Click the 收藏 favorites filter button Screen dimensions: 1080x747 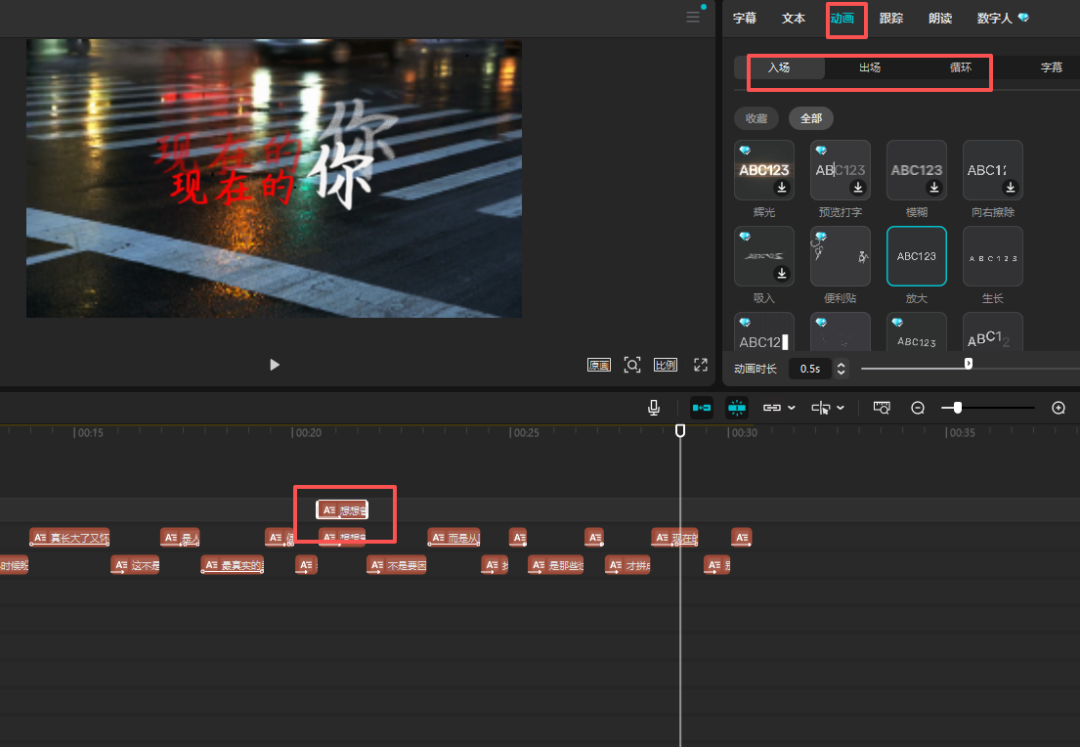pyautogui.click(x=757, y=119)
